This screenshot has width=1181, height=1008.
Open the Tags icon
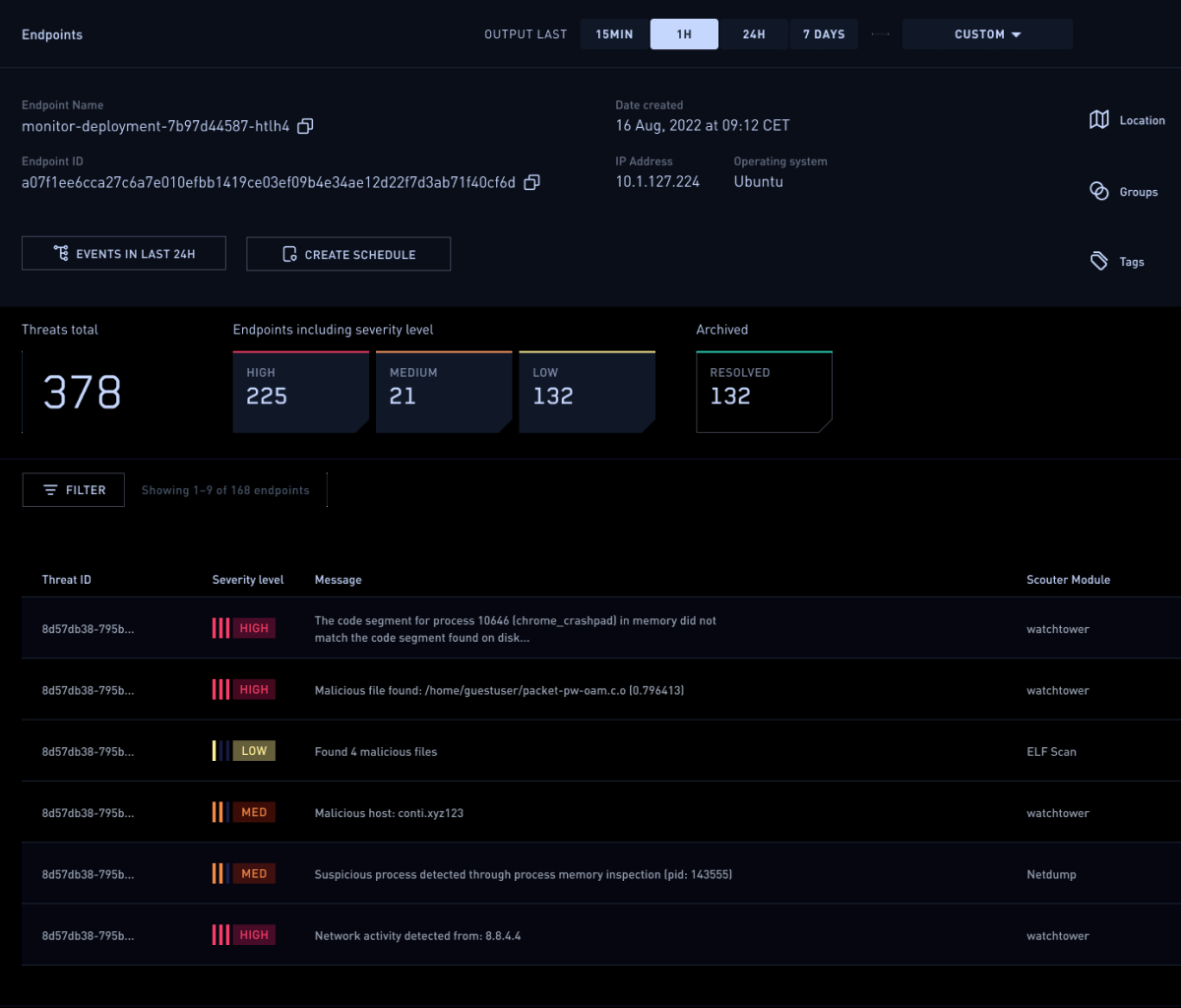[x=1099, y=261]
